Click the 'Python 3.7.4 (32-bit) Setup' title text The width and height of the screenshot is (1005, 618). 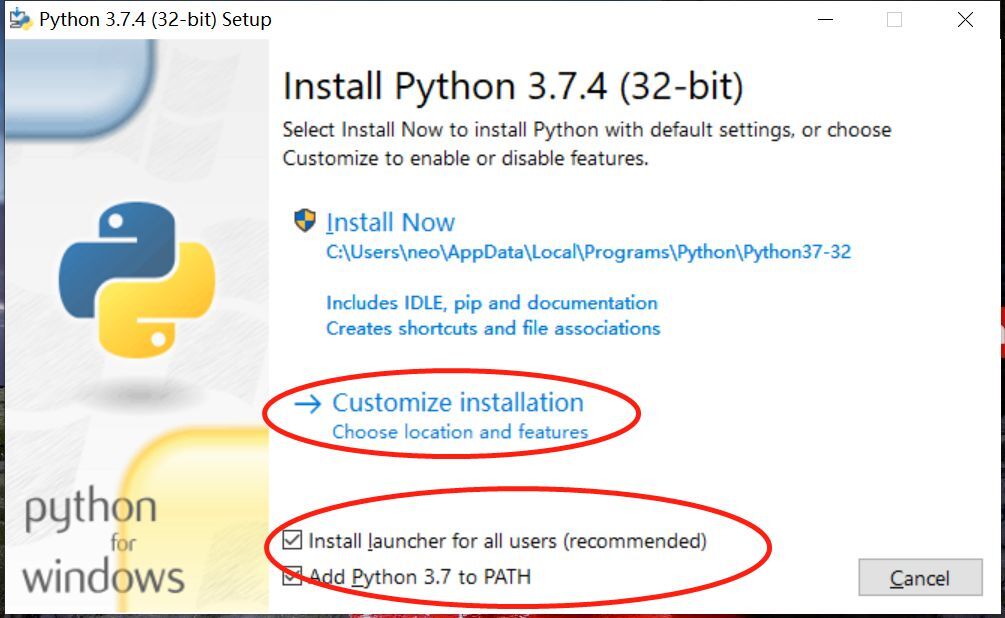(155, 19)
